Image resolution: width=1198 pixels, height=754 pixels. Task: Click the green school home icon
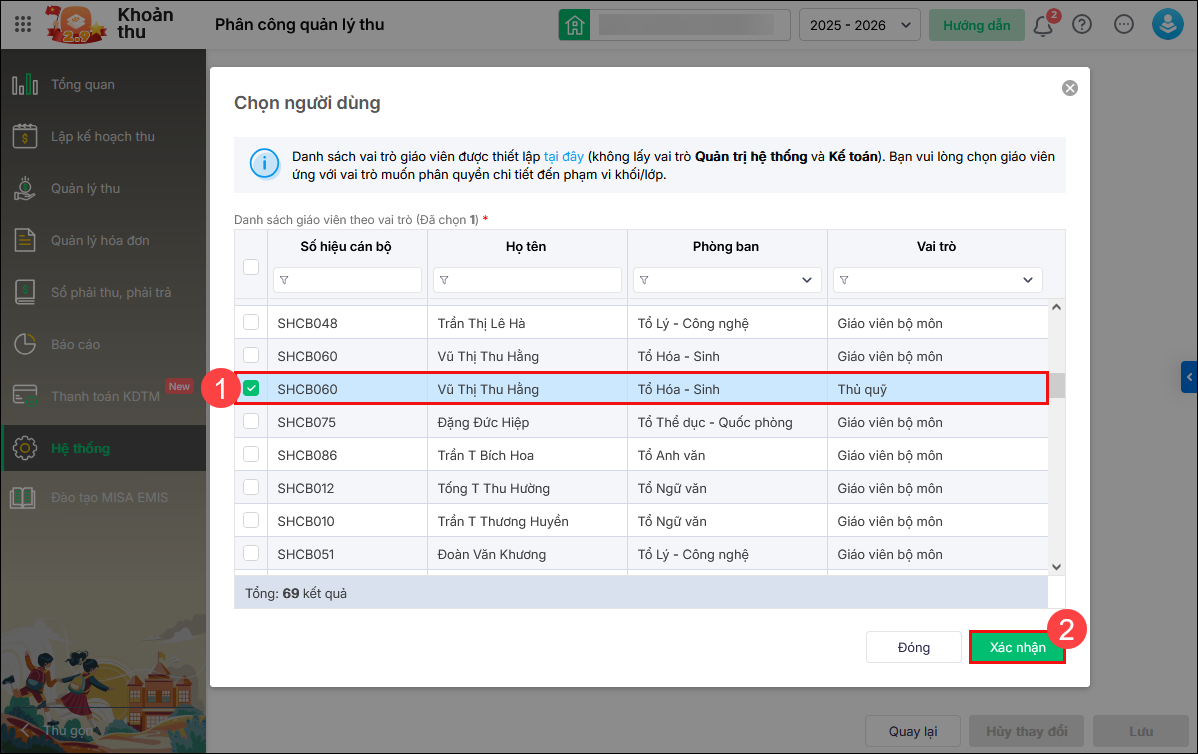(x=575, y=25)
